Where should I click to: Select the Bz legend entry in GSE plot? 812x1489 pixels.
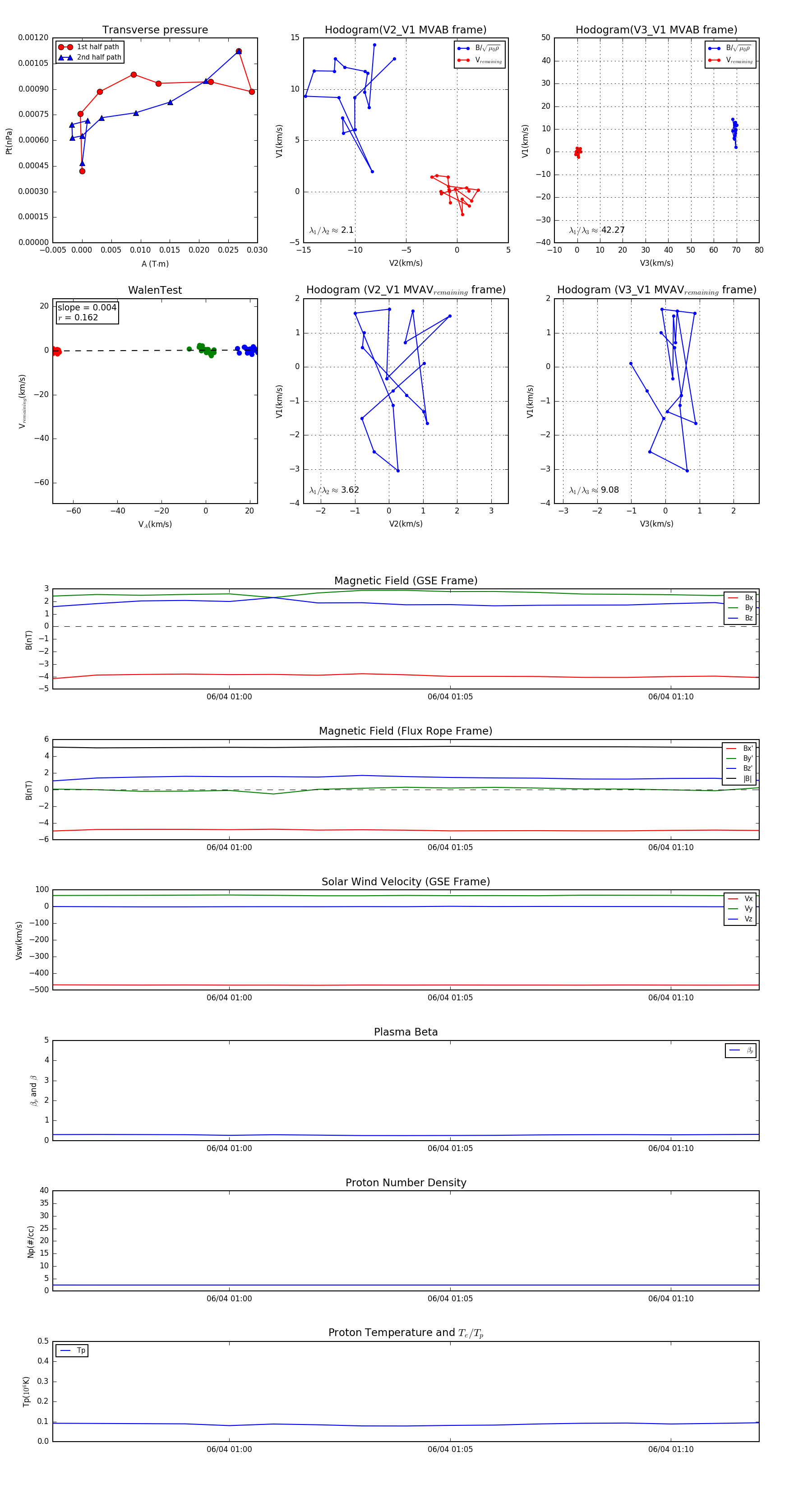740,619
